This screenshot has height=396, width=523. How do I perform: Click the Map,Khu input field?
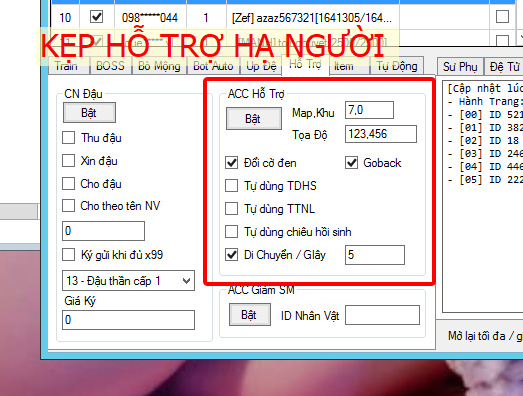point(369,110)
